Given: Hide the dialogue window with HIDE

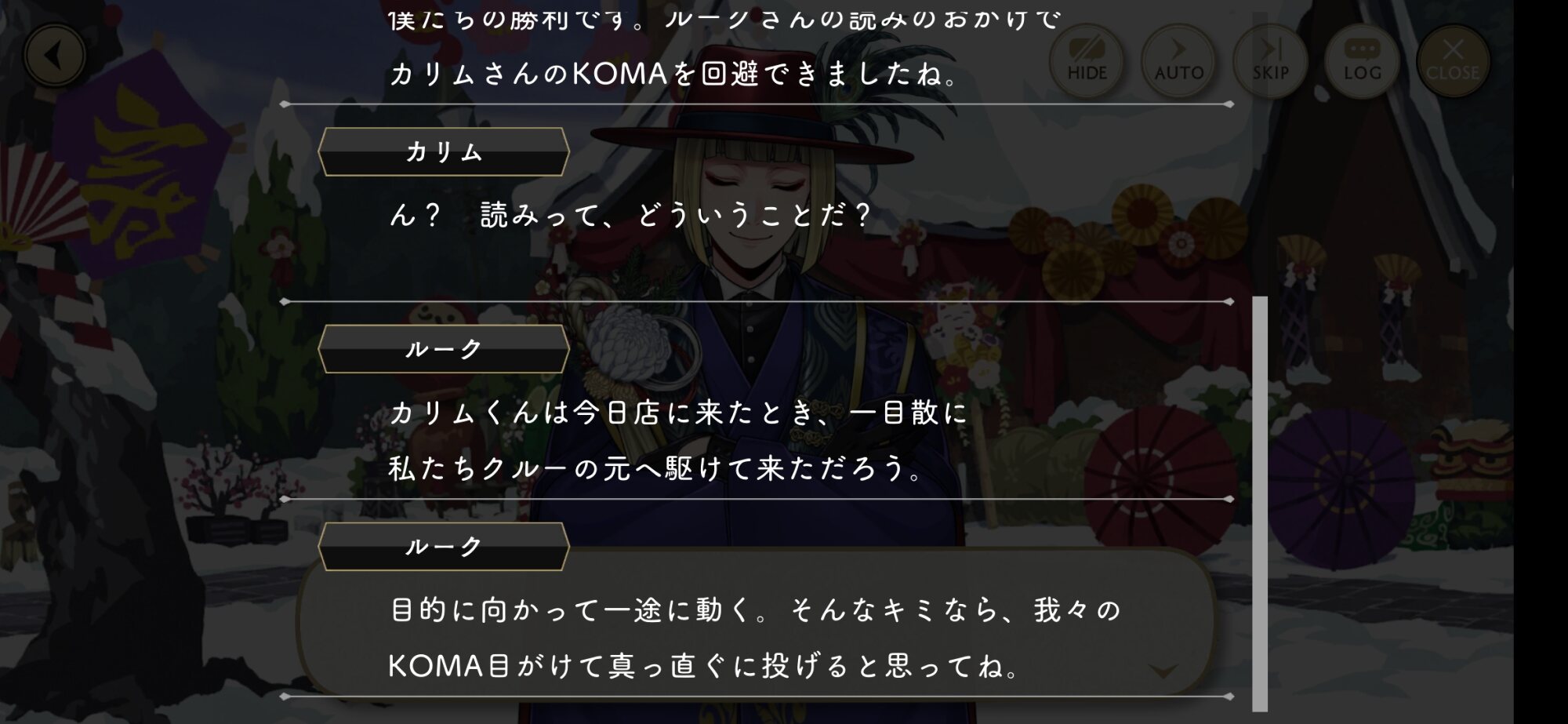Looking at the screenshot, I should [1087, 60].
